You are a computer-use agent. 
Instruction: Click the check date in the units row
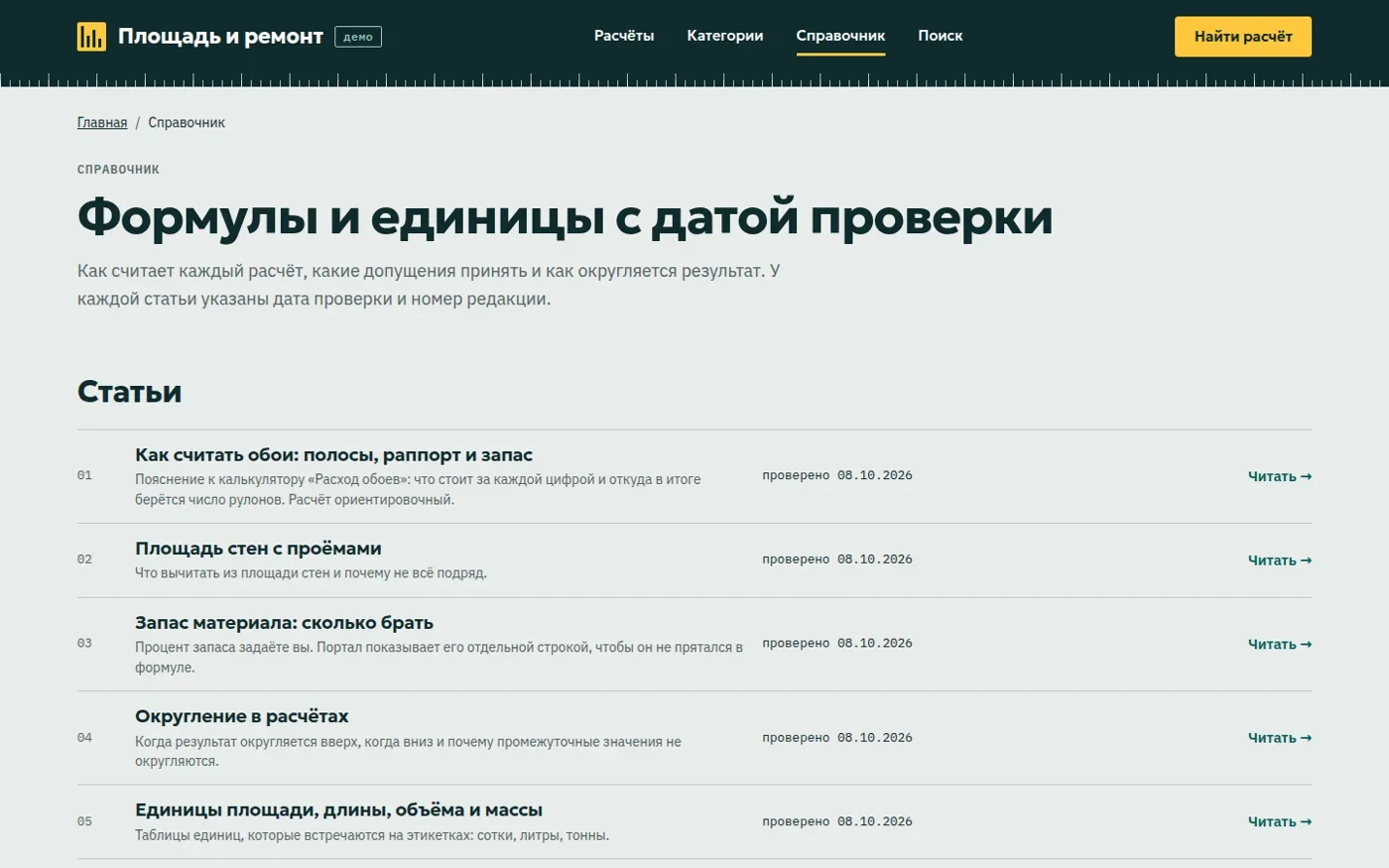coord(837,822)
